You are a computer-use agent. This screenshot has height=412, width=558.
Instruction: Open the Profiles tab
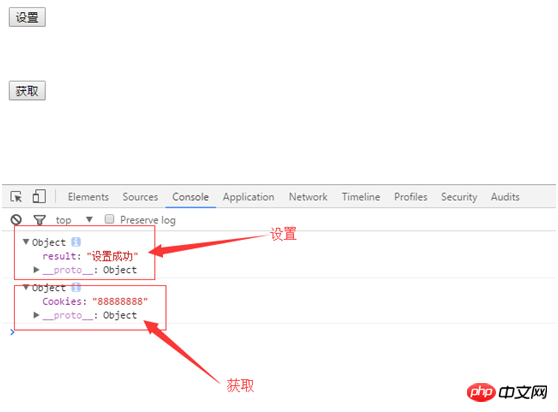411,197
